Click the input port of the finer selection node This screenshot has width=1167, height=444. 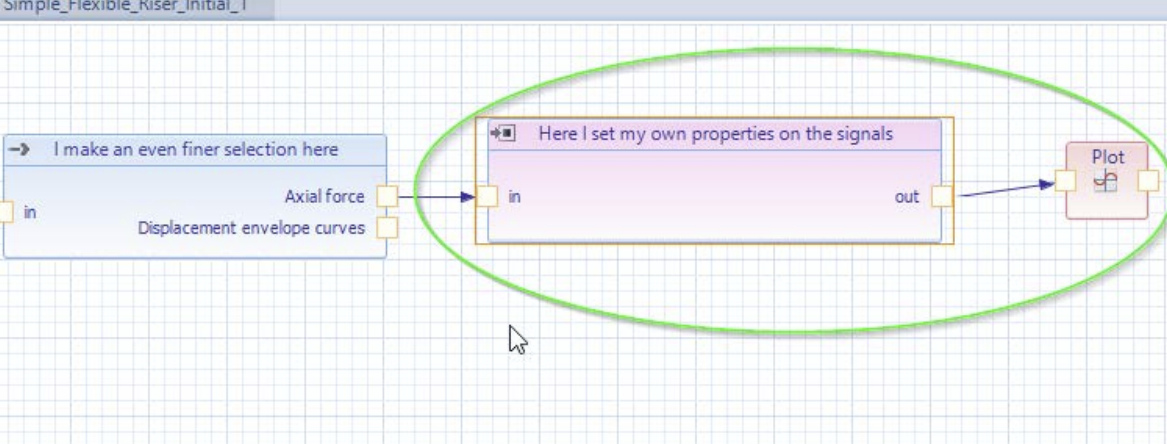[x=5, y=211]
